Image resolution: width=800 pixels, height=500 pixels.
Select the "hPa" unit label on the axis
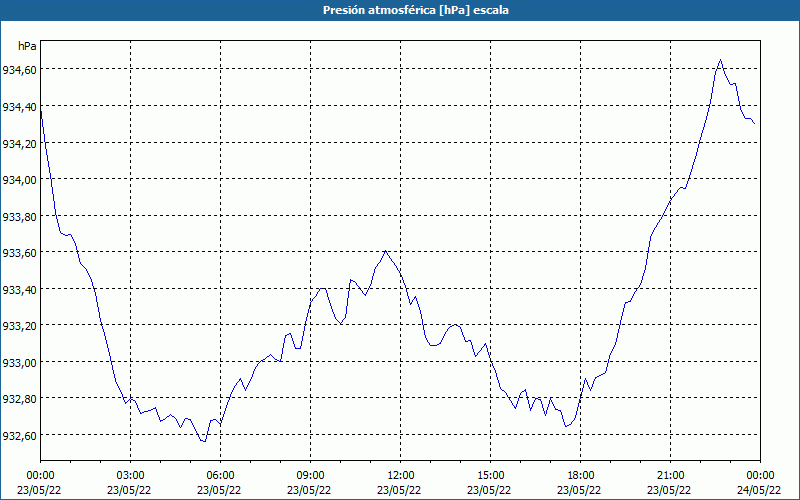[27, 46]
